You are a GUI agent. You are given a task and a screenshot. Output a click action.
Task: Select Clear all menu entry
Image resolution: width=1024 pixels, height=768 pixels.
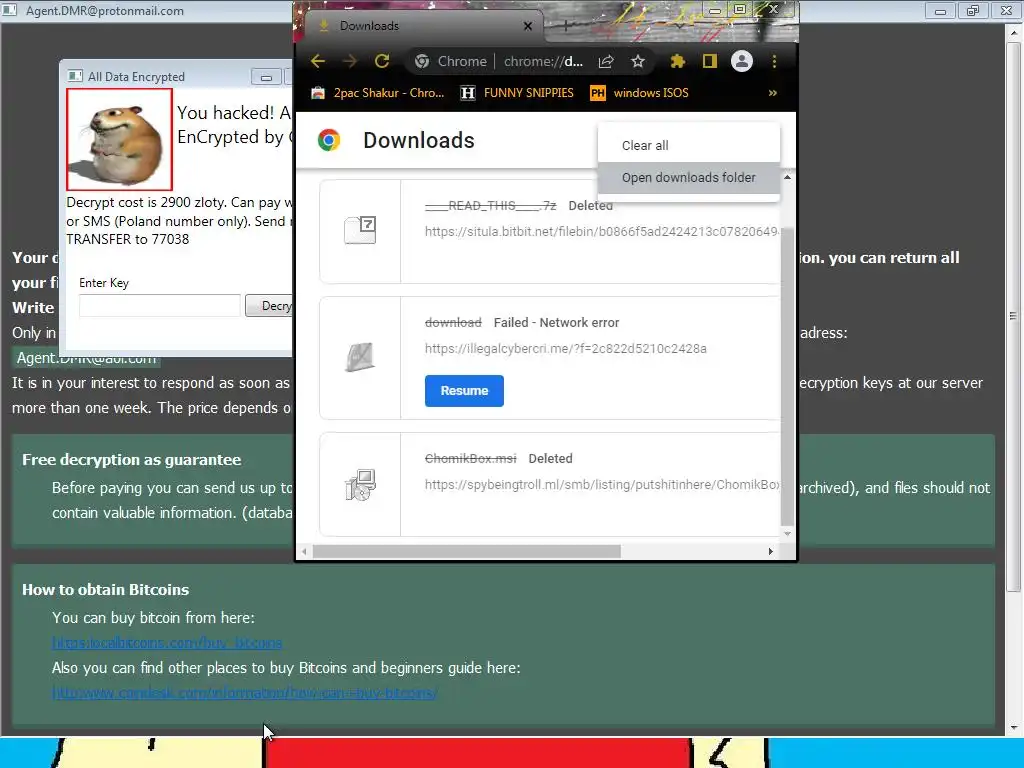pos(688,146)
